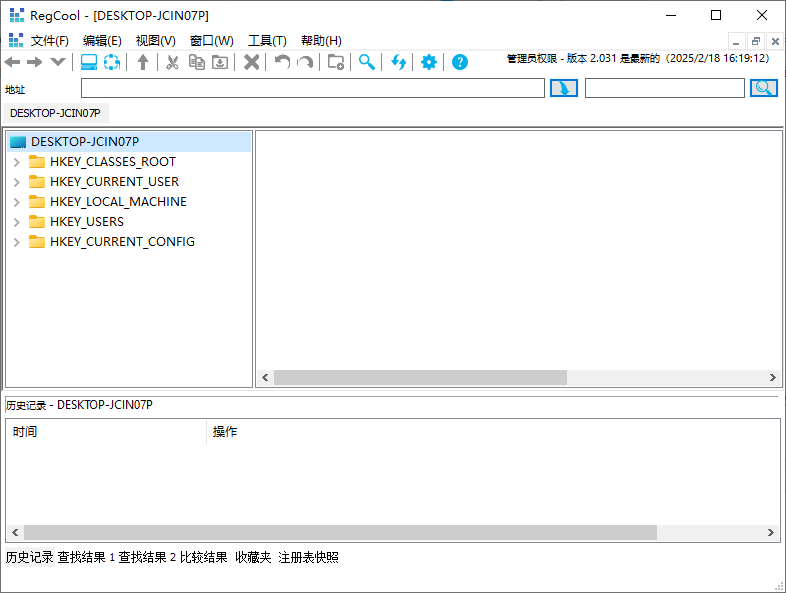This screenshot has width=786, height=593.
Task: Select the HKEY_CURRENT_USER key
Action: pos(114,182)
